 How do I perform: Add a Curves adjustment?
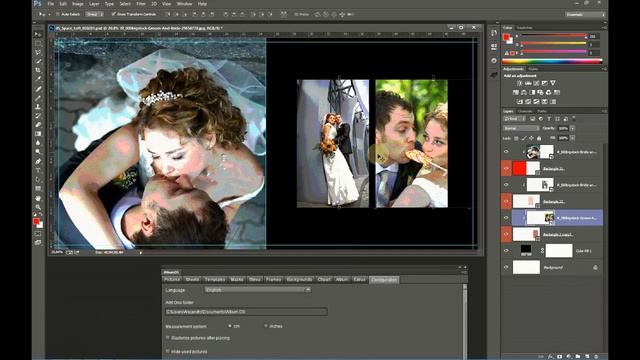coord(536,83)
